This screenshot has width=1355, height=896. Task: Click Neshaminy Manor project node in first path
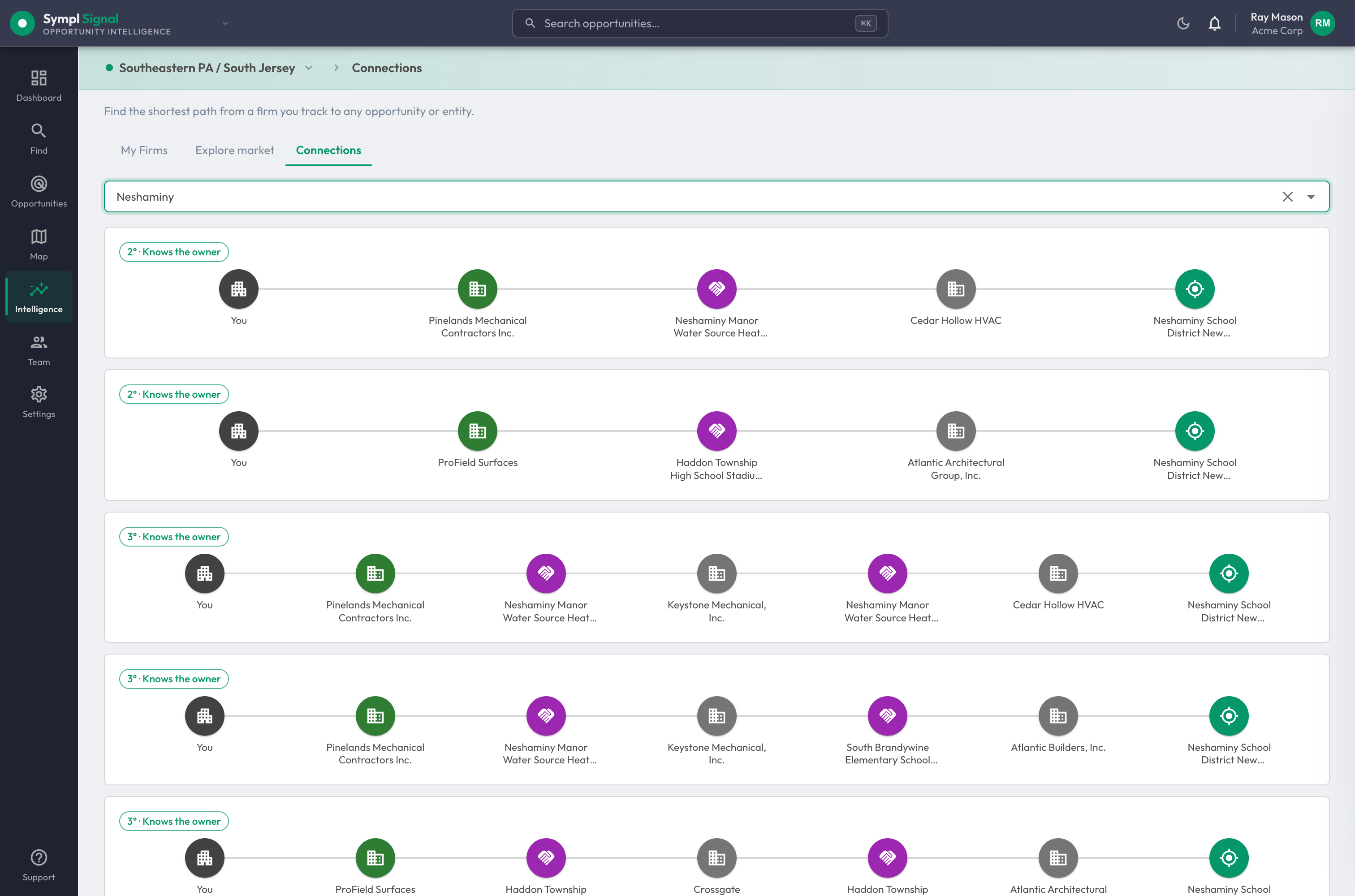pyautogui.click(x=716, y=289)
